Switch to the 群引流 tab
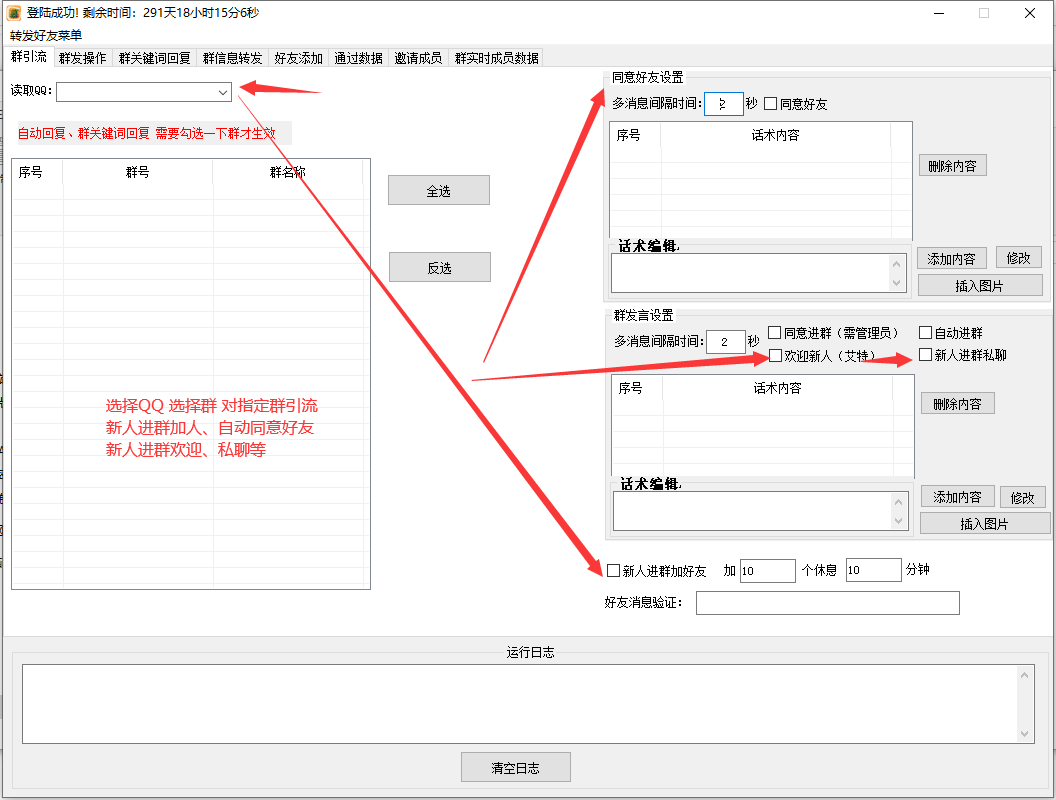 (29, 57)
